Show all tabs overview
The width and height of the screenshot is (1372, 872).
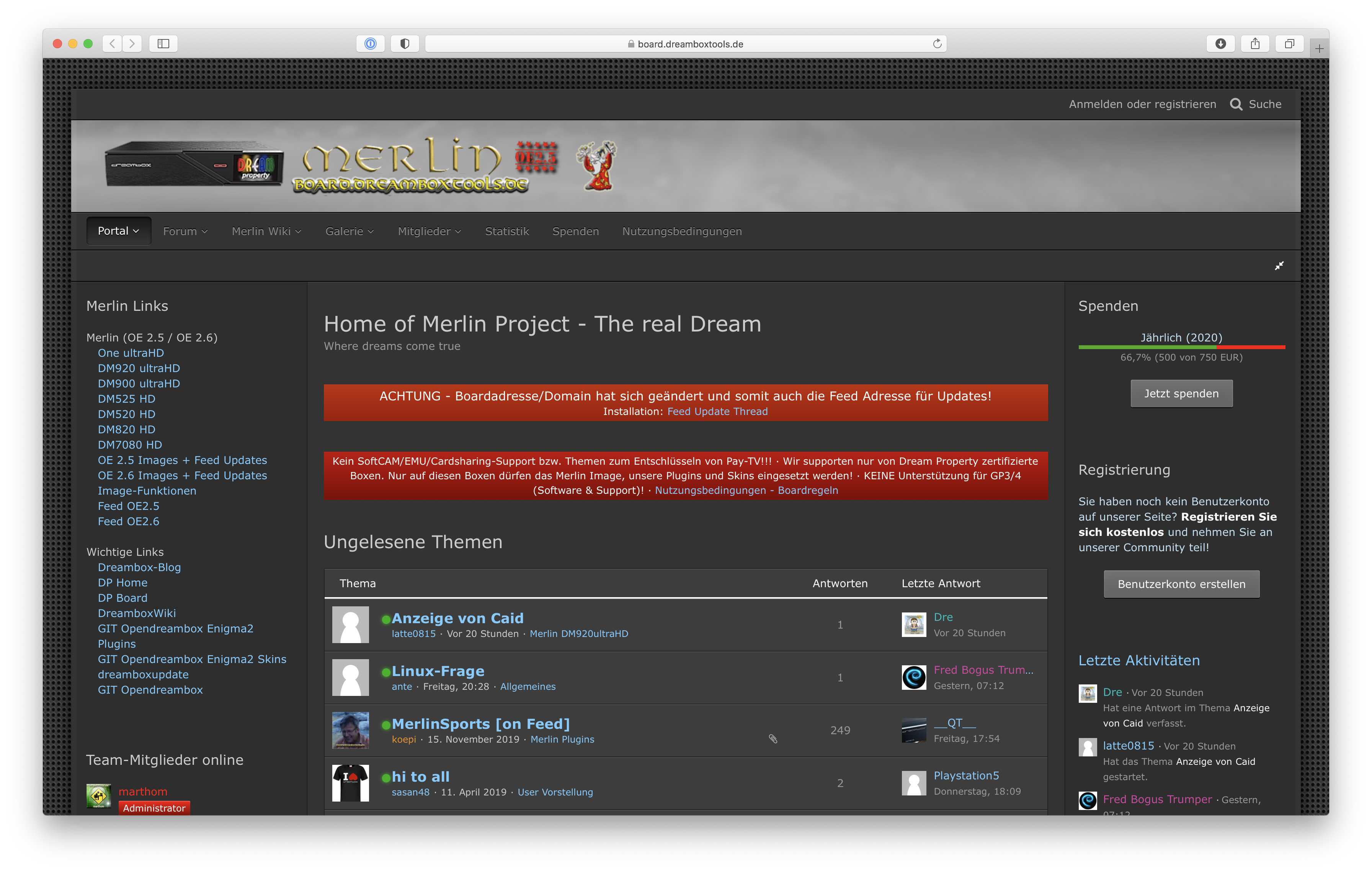point(1289,43)
